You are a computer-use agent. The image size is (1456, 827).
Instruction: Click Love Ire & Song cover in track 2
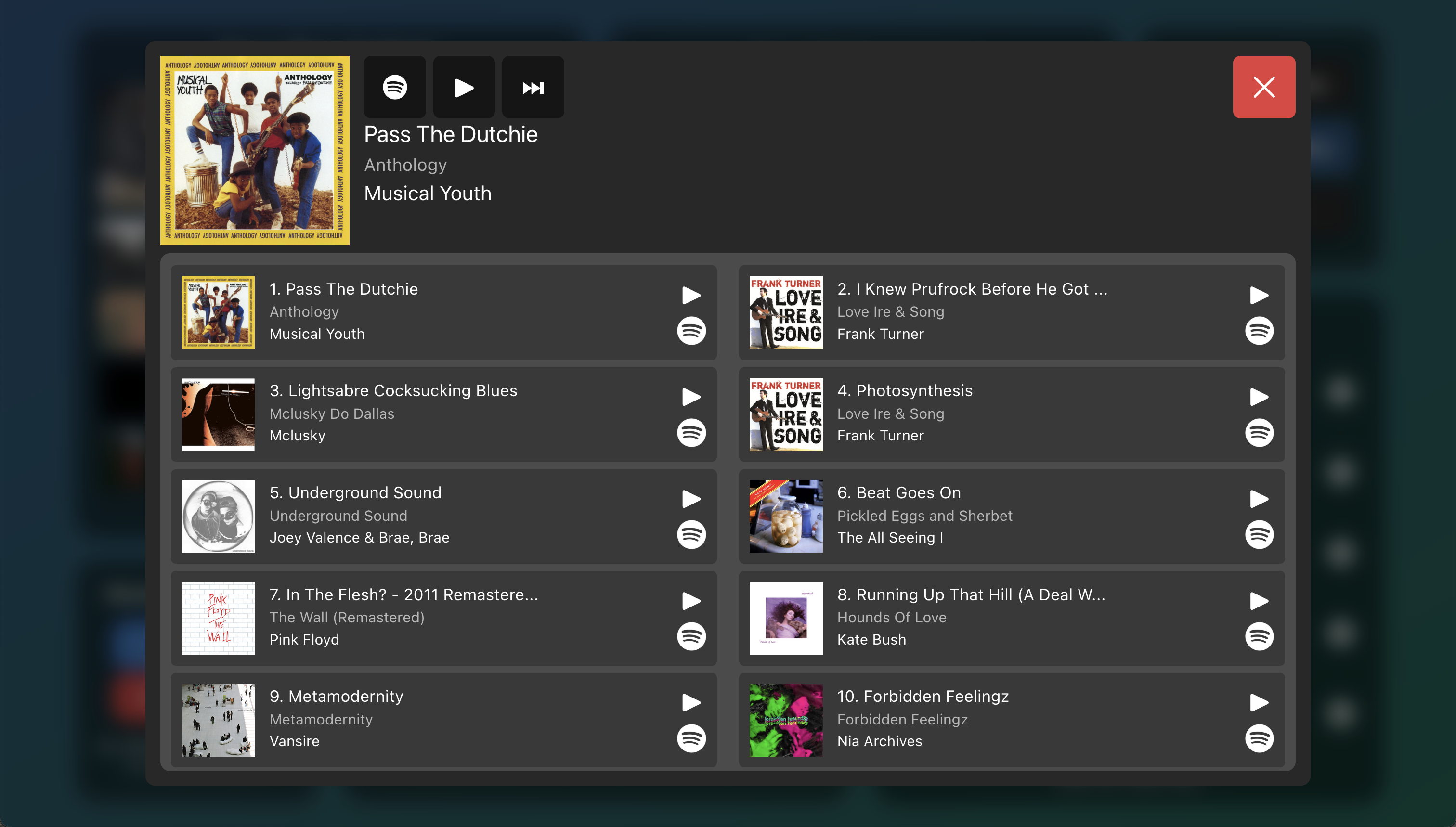click(786, 312)
